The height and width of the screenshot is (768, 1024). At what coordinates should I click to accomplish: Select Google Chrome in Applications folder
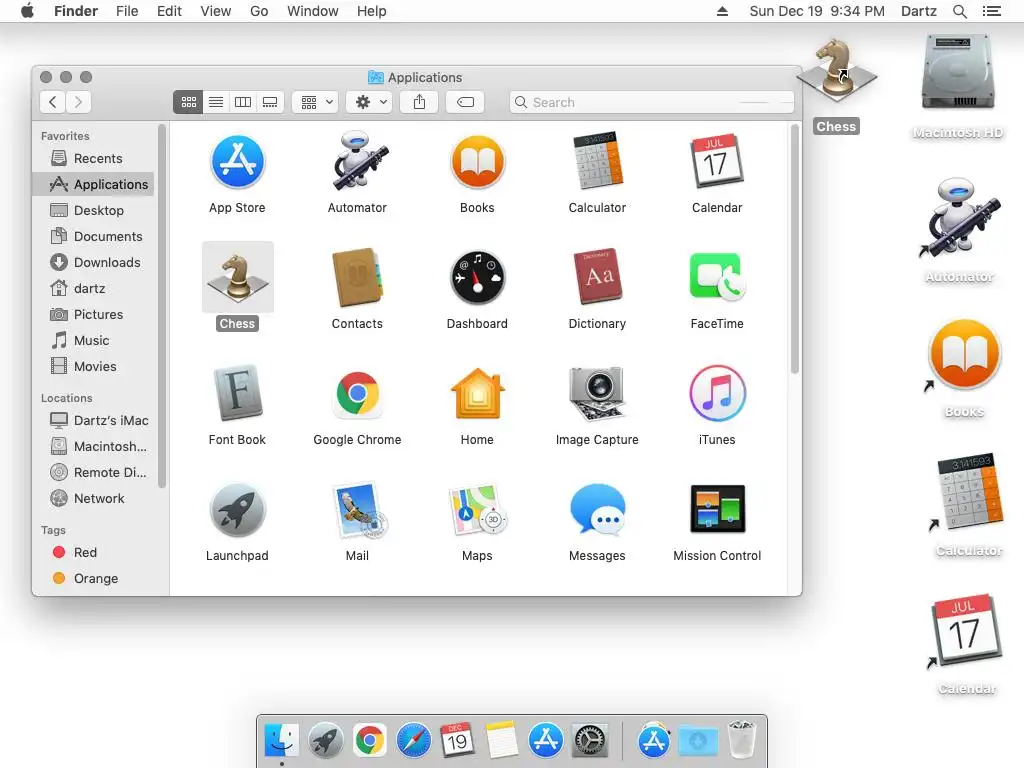[357, 393]
